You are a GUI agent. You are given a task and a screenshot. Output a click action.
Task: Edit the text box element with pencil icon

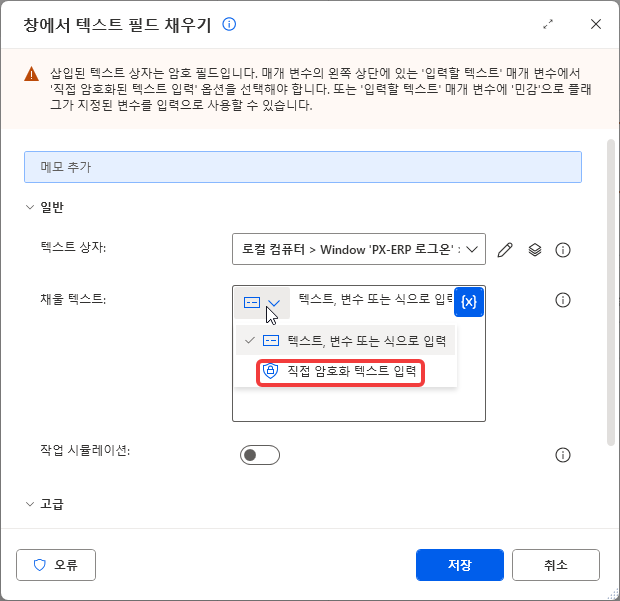(x=505, y=250)
